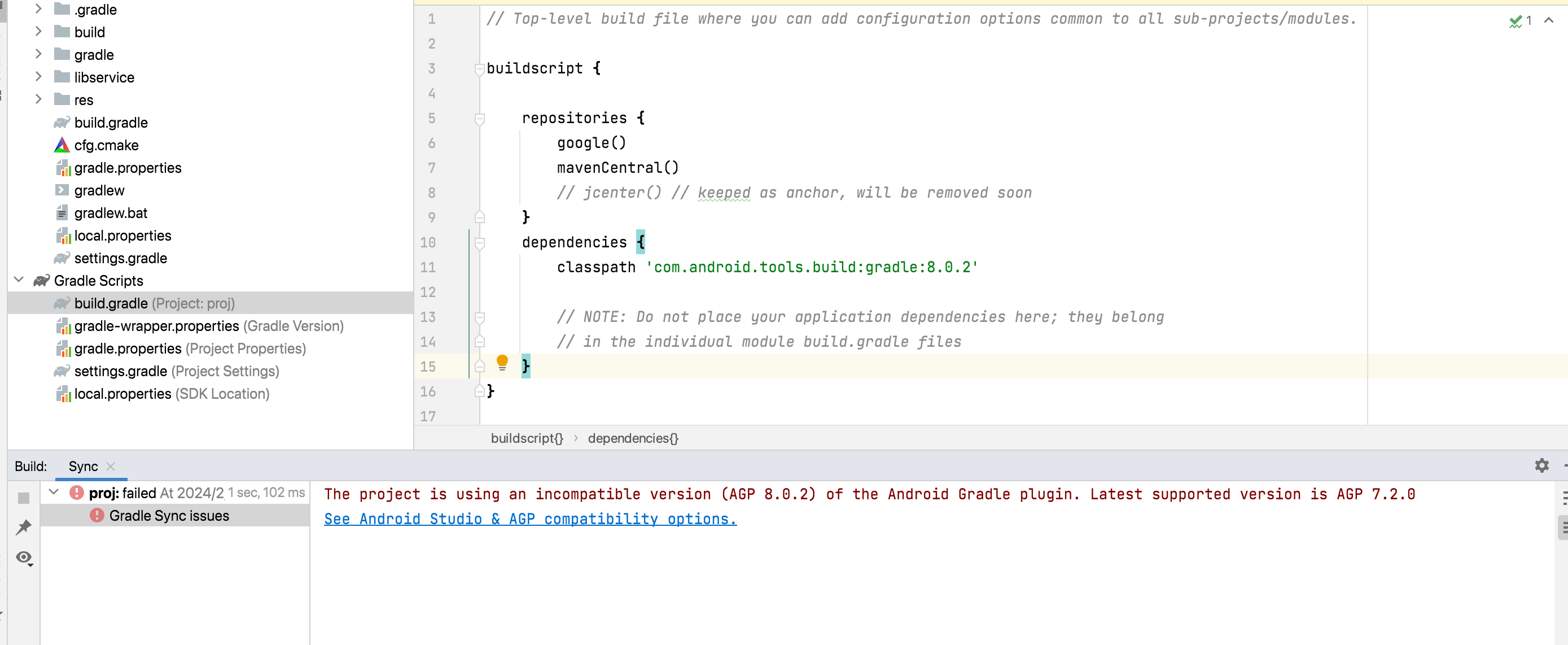Open gradlew script file
The width and height of the screenshot is (1568, 645).
pyautogui.click(x=99, y=190)
